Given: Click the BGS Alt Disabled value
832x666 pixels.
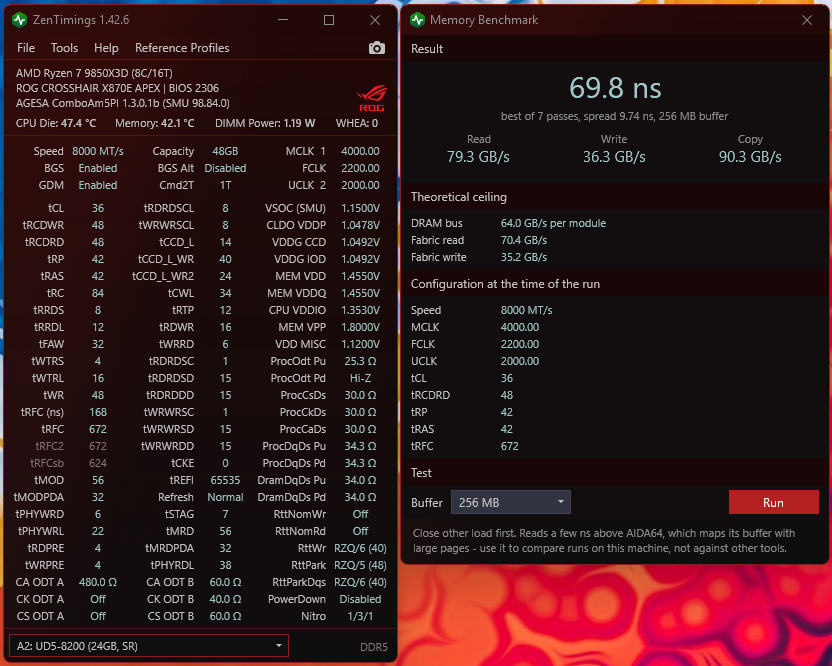Looking at the screenshot, I should pyautogui.click(x=225, y=168).
